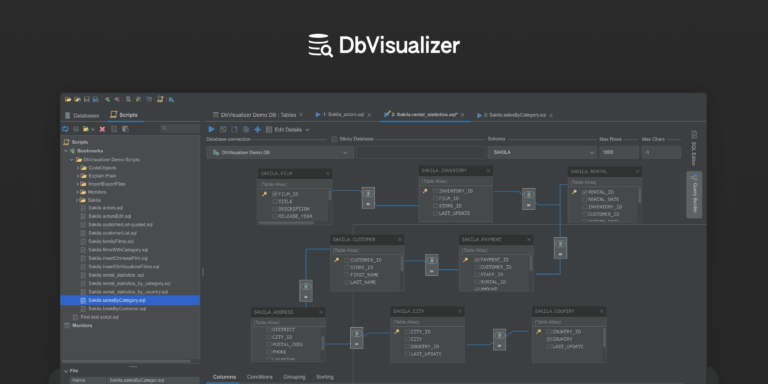Switch to the Databases tab

(x=82, y=116)
